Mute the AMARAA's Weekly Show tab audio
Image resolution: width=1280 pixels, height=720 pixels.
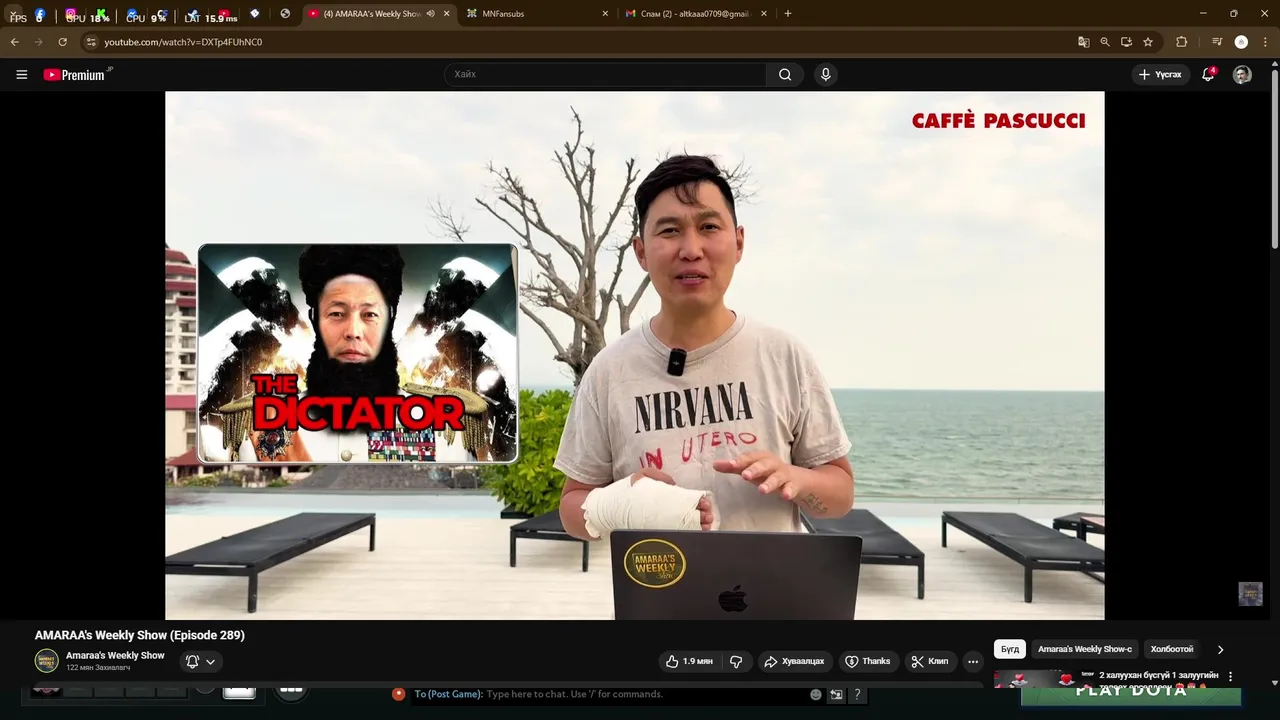[431, 14]
